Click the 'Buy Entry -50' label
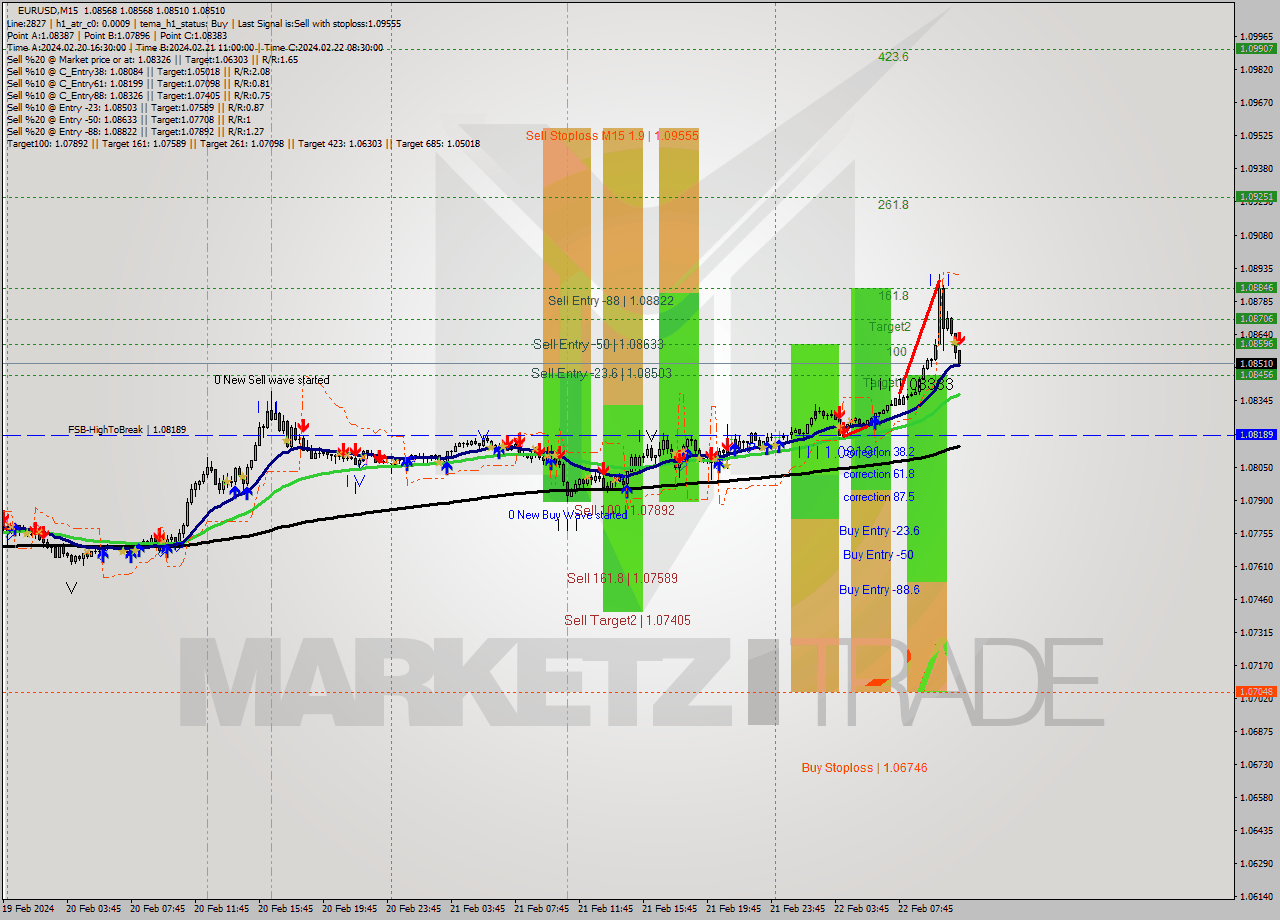This screenshot has width=1280, height=920. (x=878, y=555)
